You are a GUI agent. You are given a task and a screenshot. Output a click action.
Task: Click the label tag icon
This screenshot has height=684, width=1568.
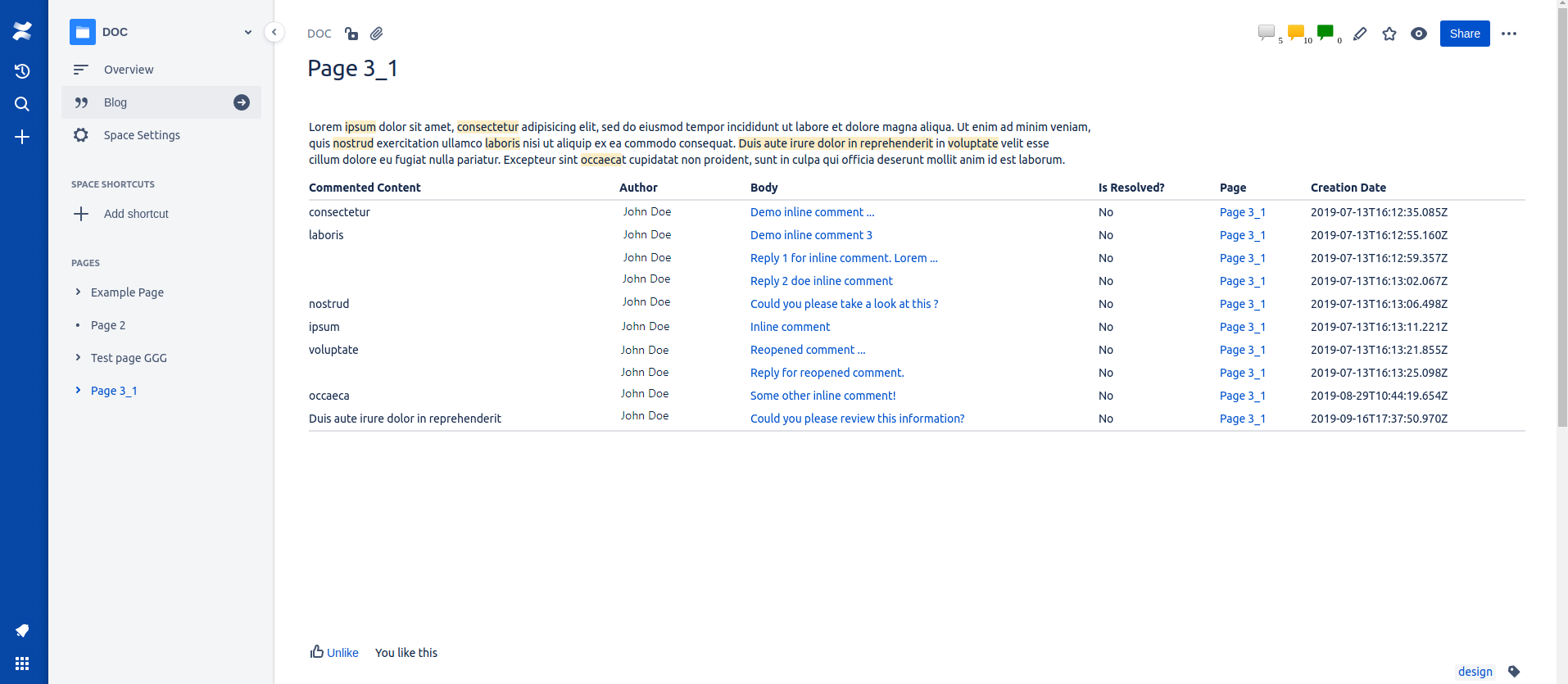tap(1514, 672)
